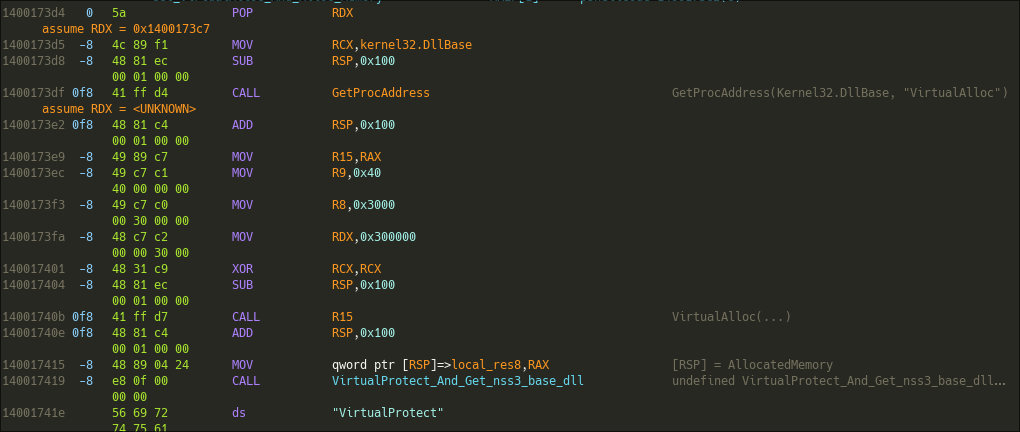
Task: Select the "VirtualProtect" string data
Action: click(x=387, y=413)
